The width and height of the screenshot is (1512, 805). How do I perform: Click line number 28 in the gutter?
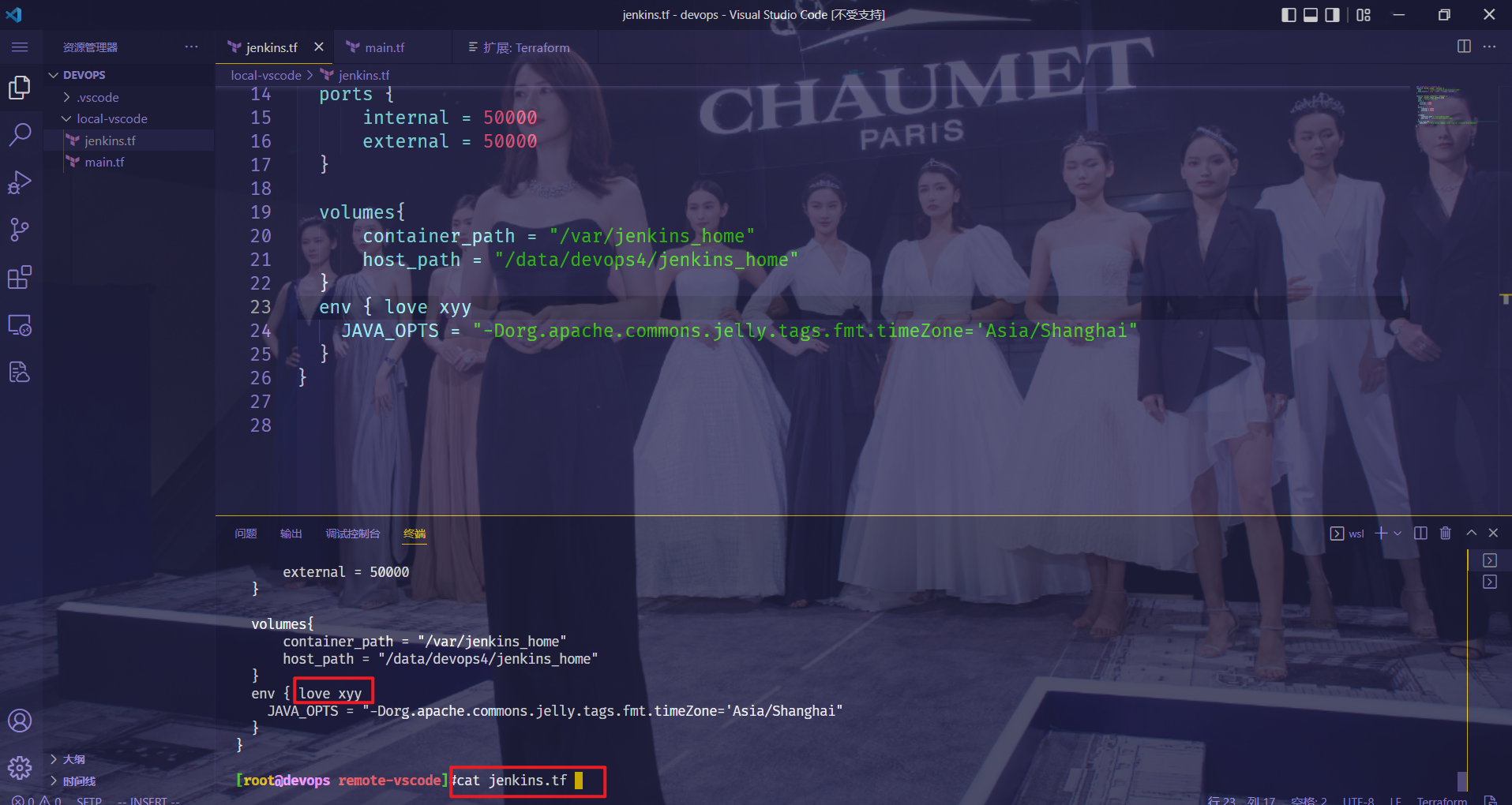tap(261, 425)
